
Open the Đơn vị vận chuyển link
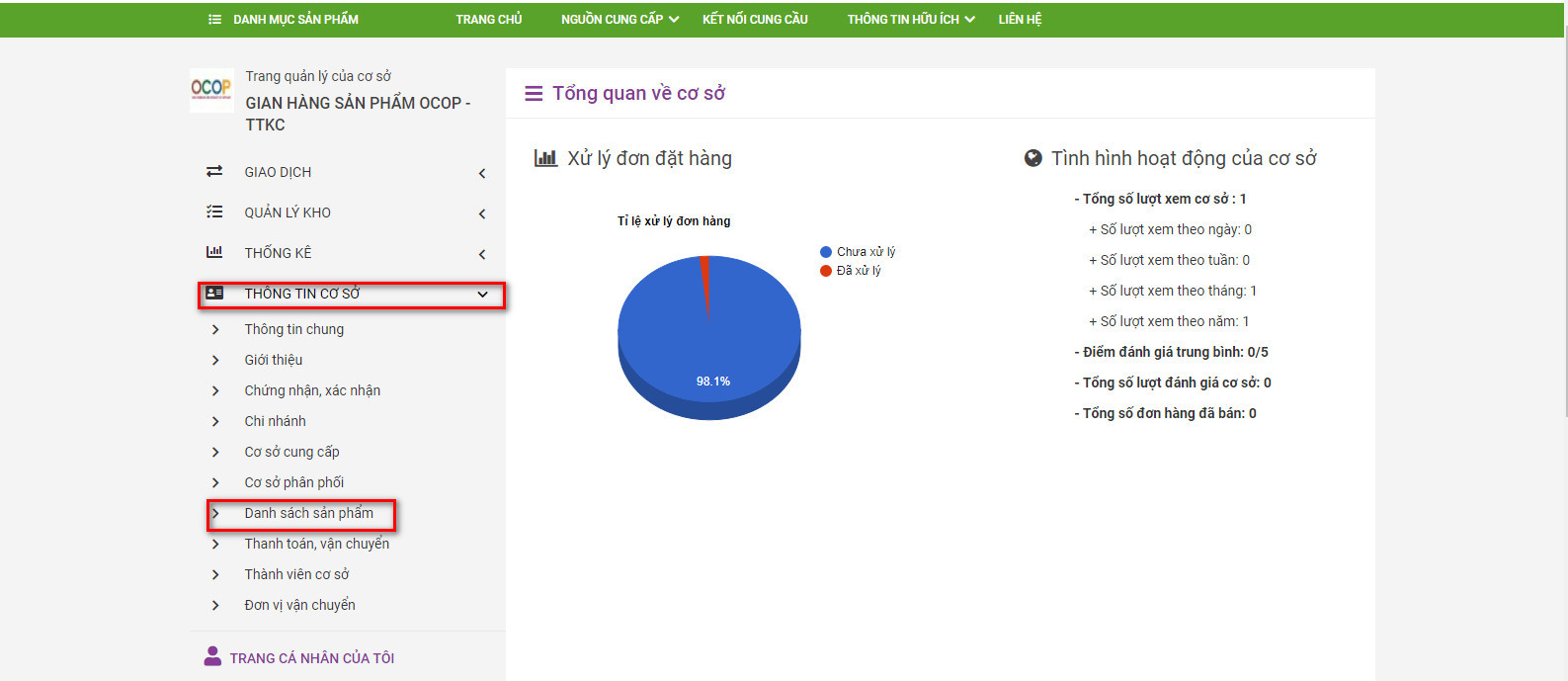(300, 605)
